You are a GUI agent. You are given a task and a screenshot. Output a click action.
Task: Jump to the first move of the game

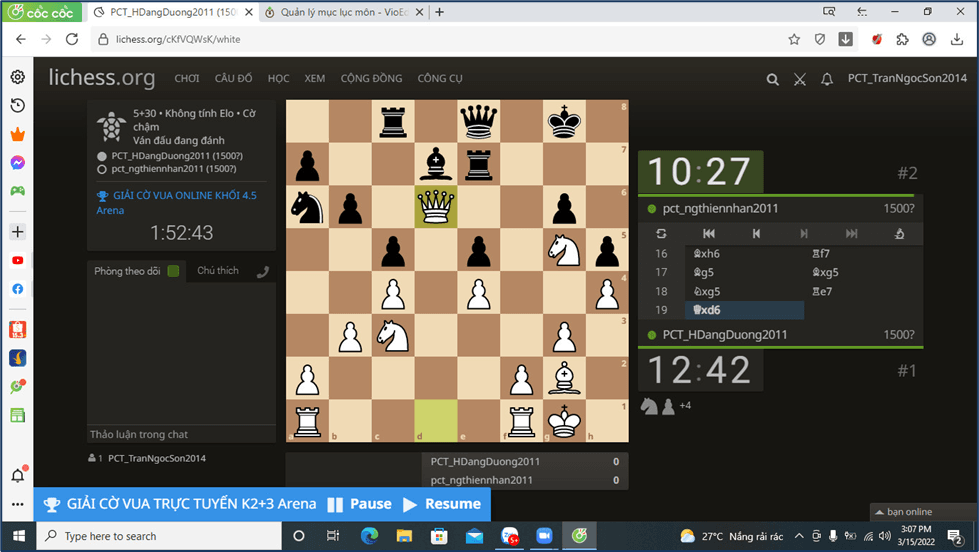(x=709, y=233)
